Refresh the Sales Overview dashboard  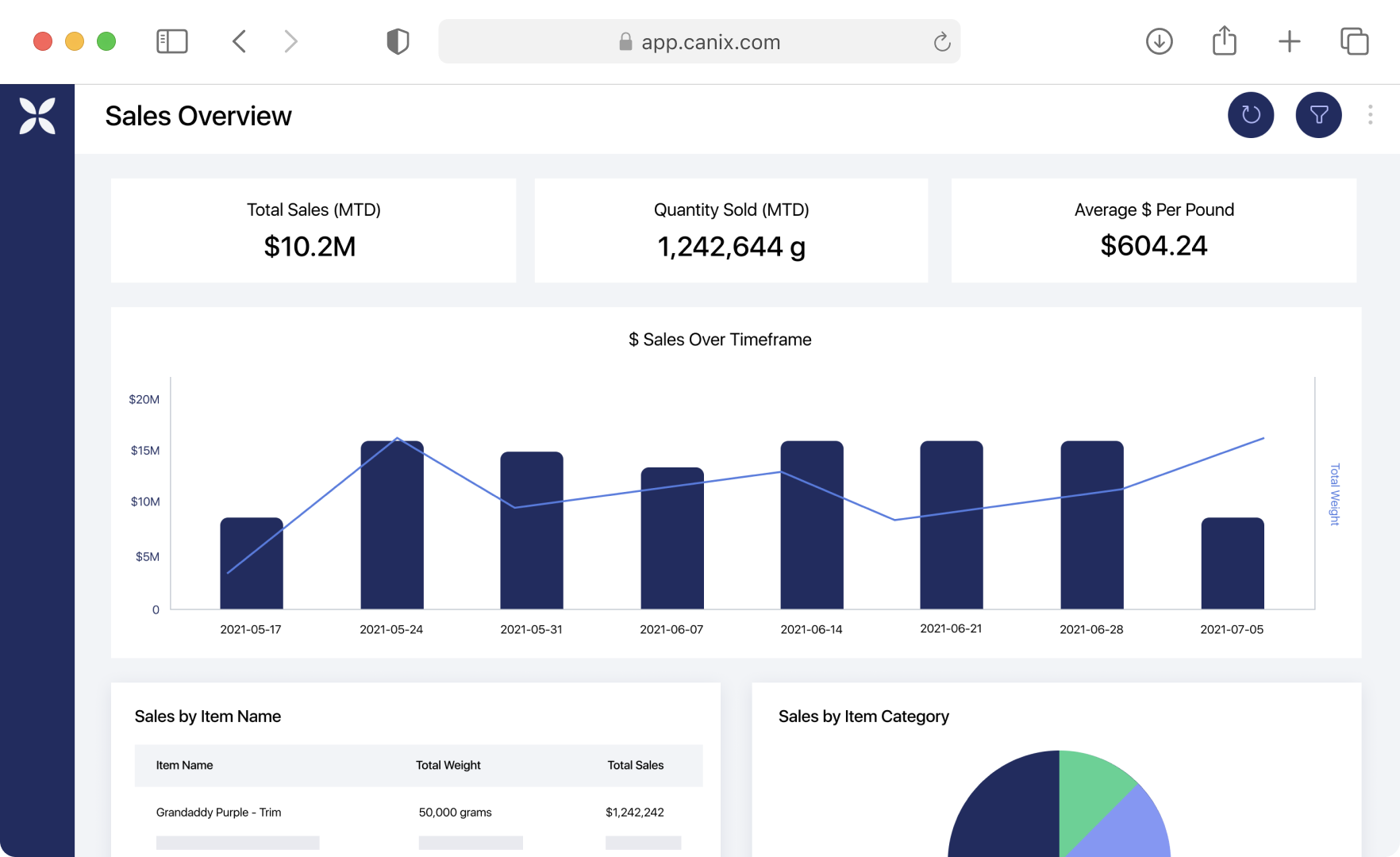pos(1251,115)
